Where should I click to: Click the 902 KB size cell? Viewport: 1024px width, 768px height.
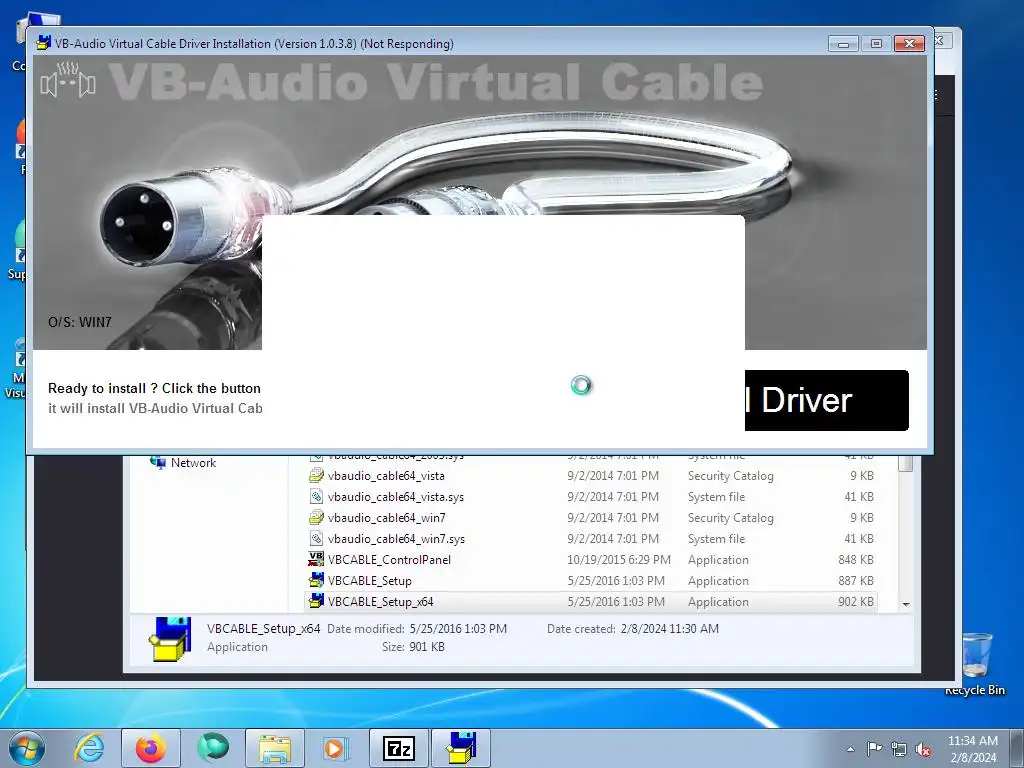pos(856,601)
